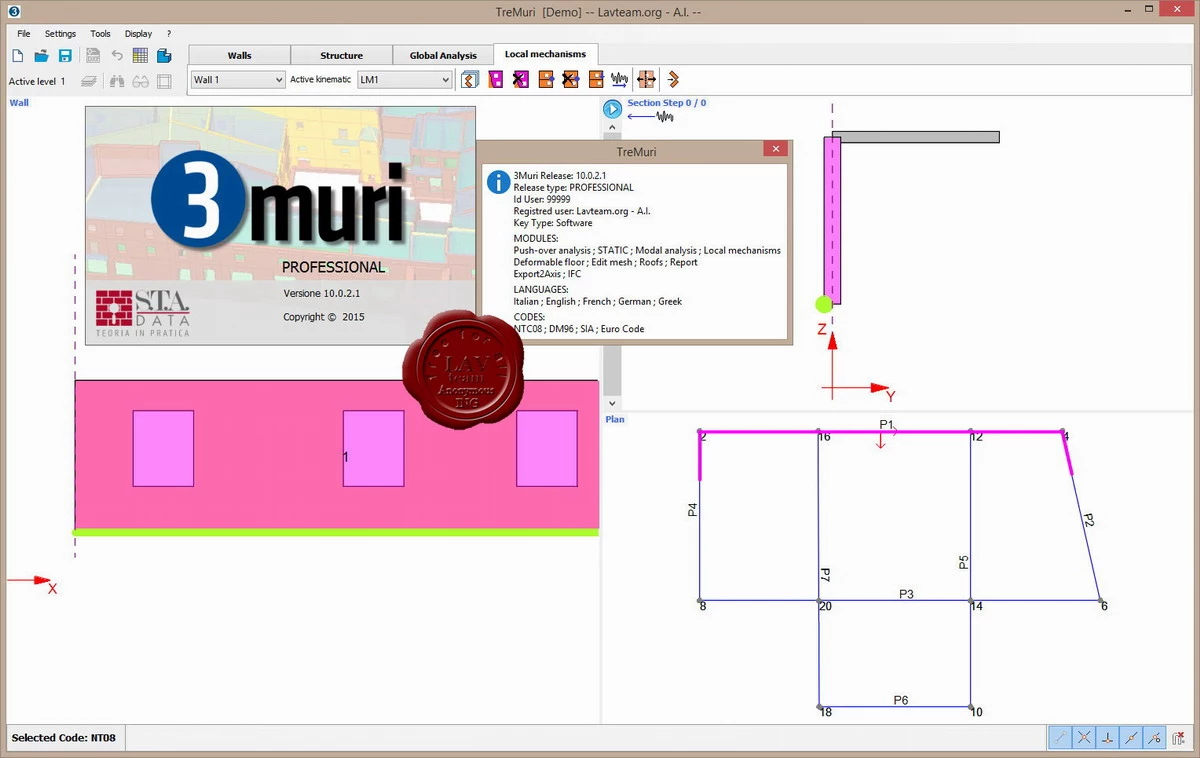The height and width of the screenshot is (758, 1200).
Task: Click the P4 wall label in Plan
Action: pyautogui.click(x=692, y=509)
